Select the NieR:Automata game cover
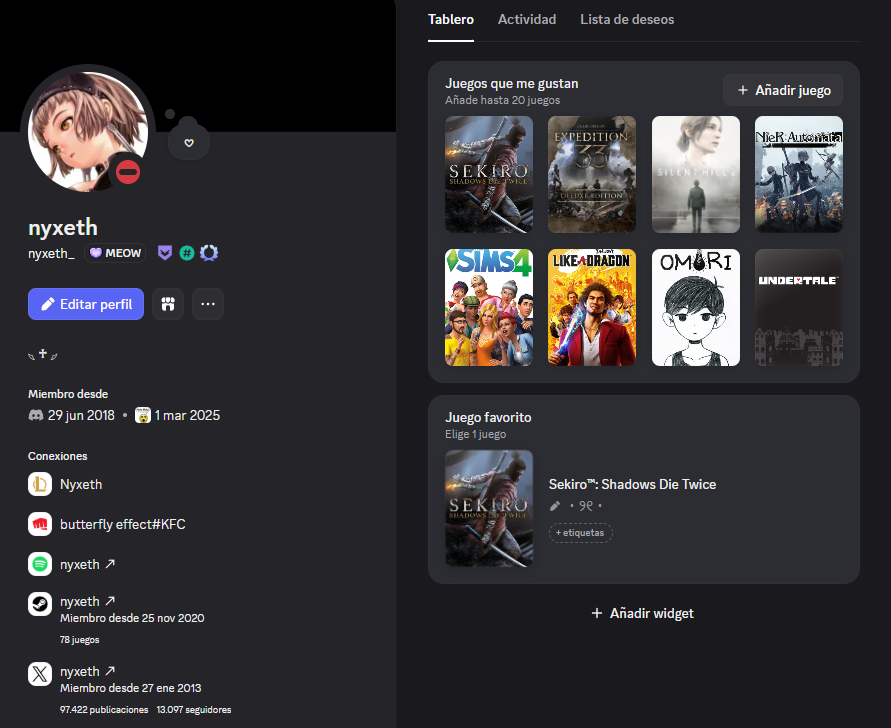The image size is (891, 728). pos(798,174)
